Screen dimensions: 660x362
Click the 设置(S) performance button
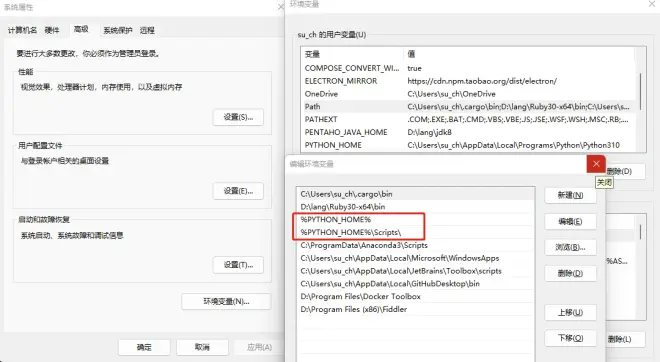(x=238, y=117)
